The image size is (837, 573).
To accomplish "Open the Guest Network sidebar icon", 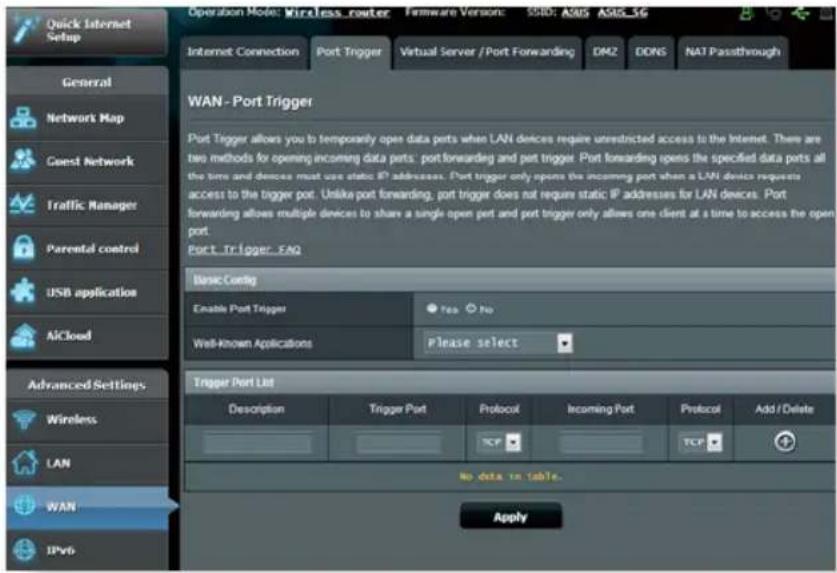I will click(x=23, y=161).
